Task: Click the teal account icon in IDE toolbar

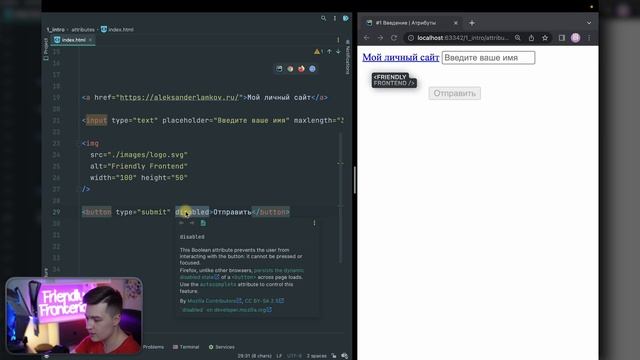Action: [346, 18]
